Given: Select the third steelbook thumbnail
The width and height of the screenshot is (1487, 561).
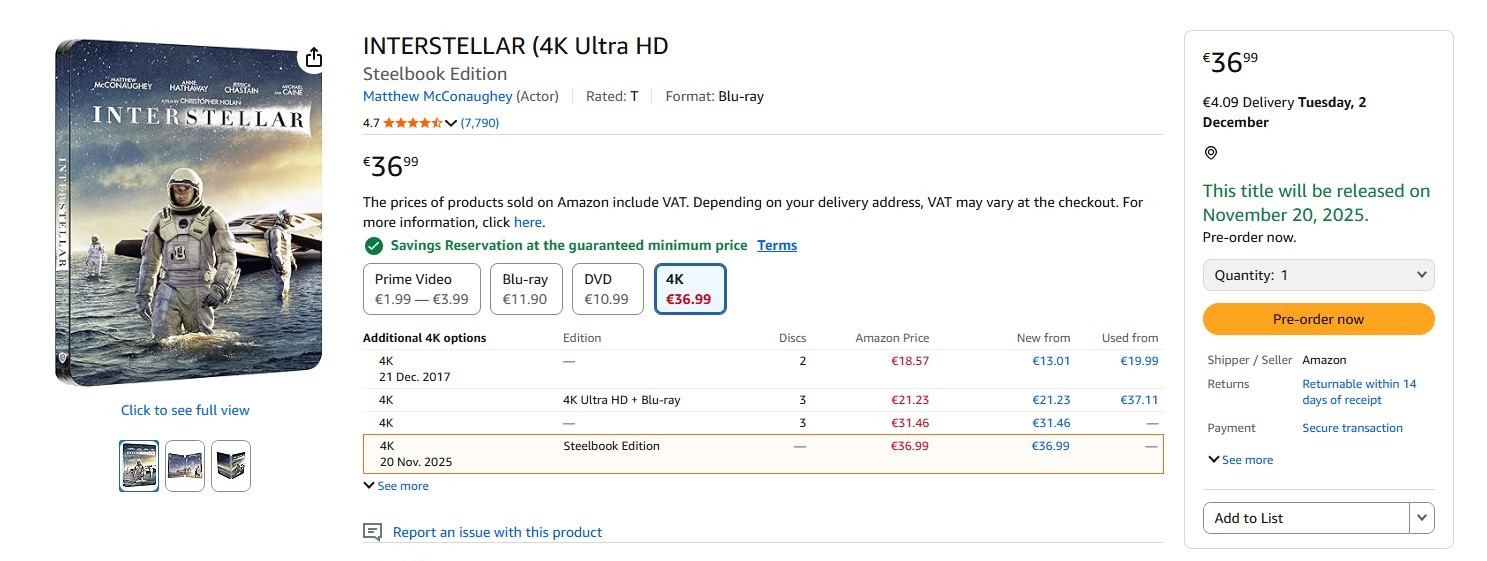Looking at the screenshot, I should coord(231,466).
